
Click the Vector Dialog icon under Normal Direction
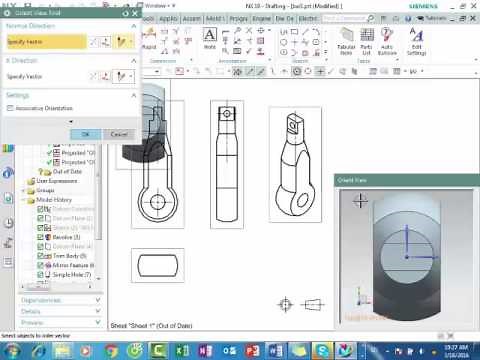(106, 42)
